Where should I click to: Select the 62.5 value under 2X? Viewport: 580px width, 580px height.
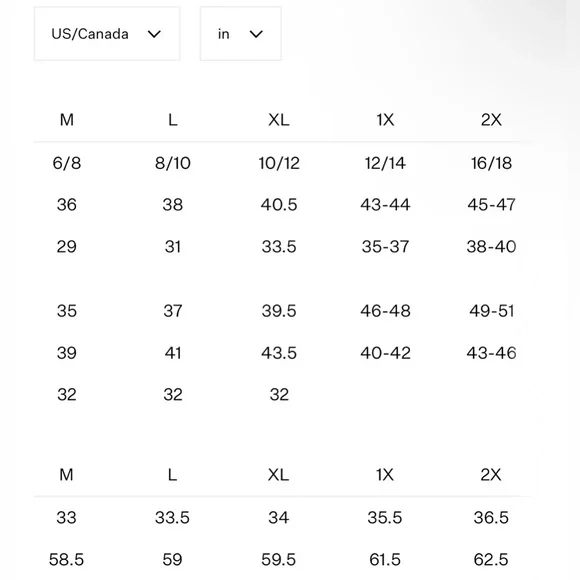(491, 559)
